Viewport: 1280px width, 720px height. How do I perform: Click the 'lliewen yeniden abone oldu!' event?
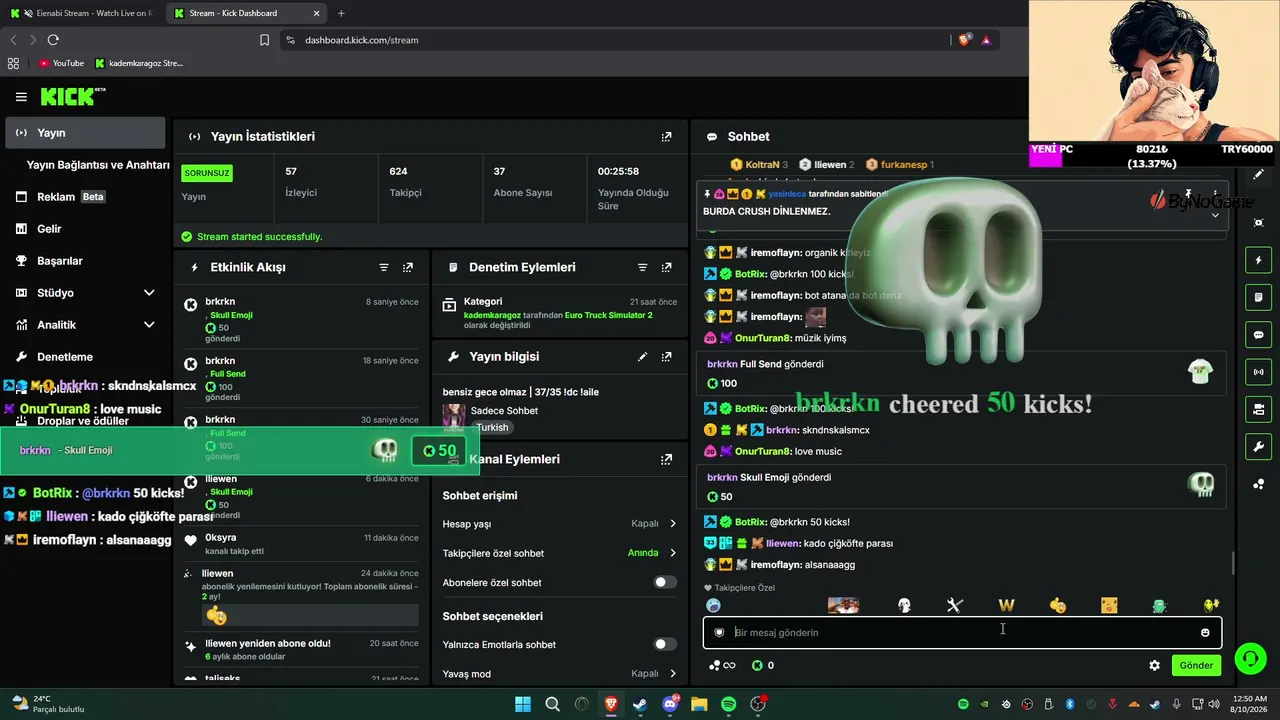(x=301, y=650)
